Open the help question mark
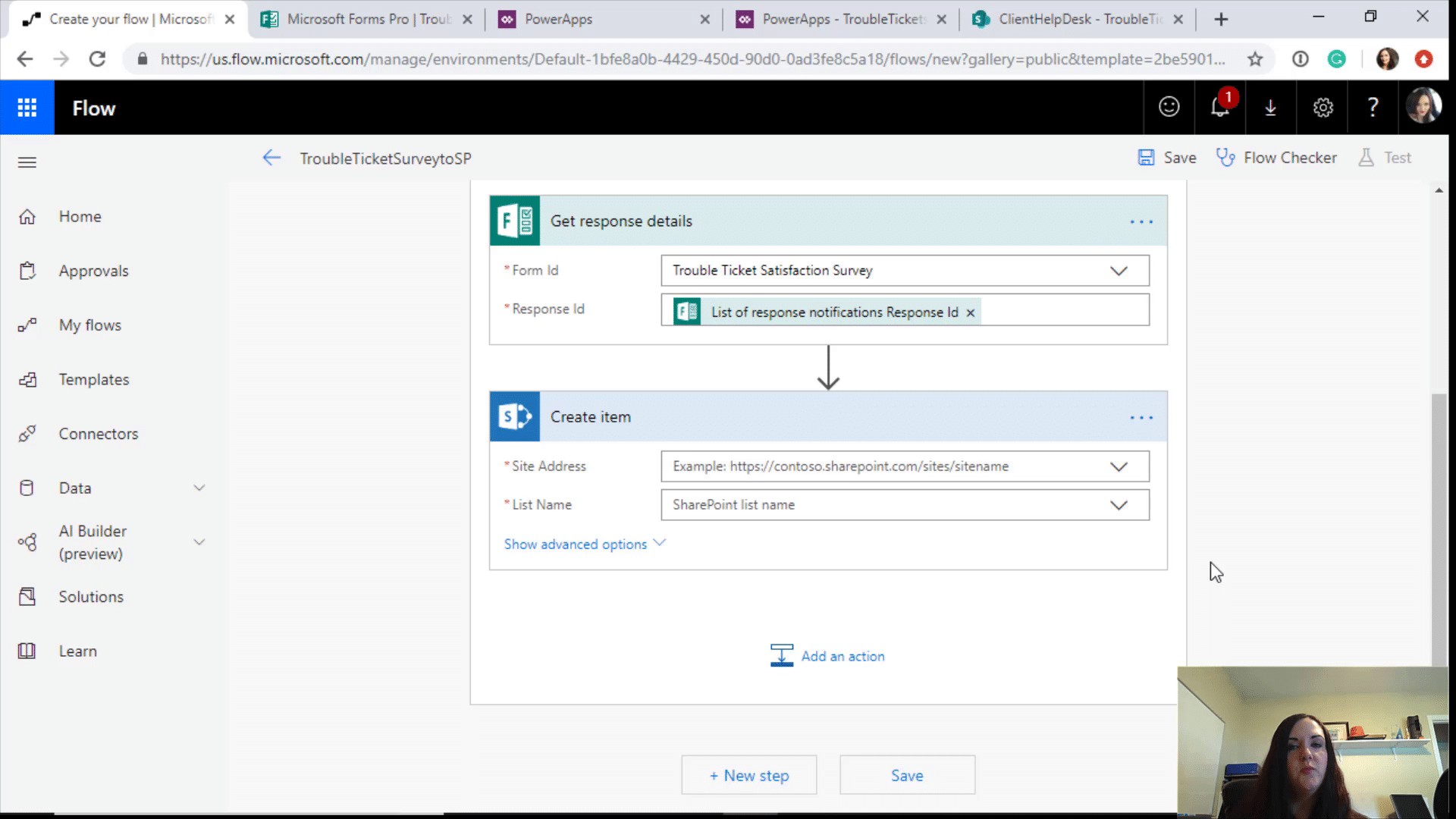The image size is (1456, 819). 1373,107
